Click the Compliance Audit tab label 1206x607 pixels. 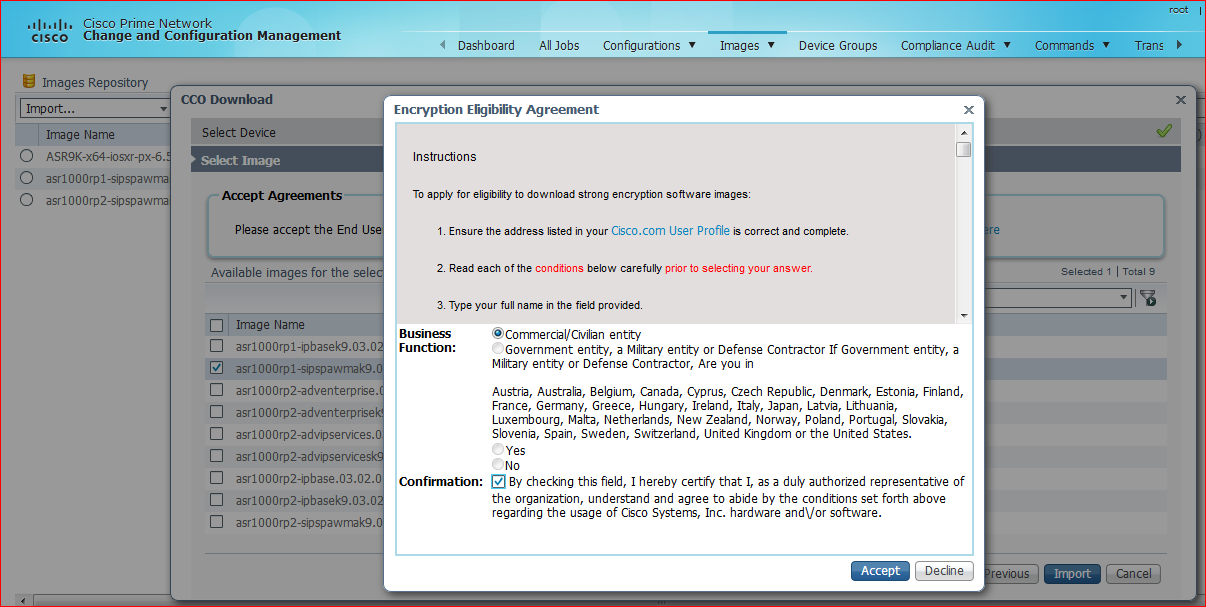pyautogui.click(x=948, y=45)
